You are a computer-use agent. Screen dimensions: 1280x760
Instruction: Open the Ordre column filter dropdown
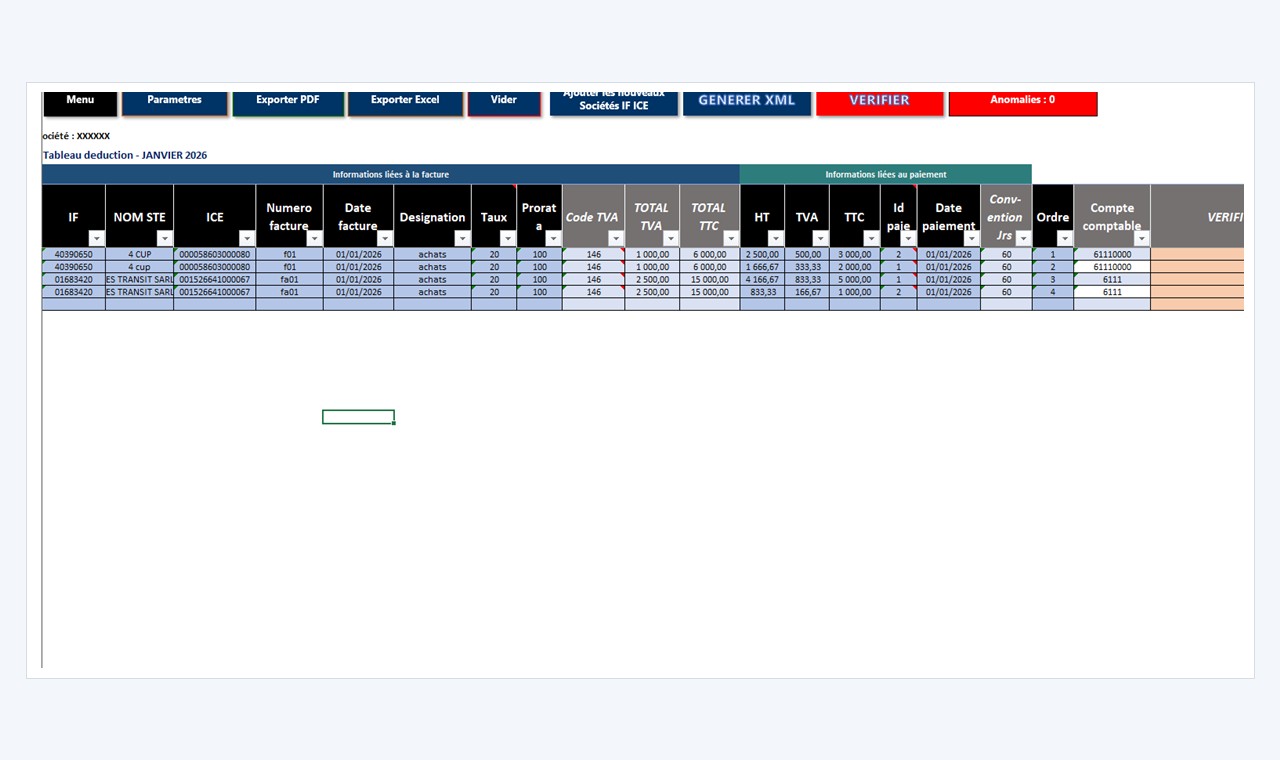point(1065,238)
